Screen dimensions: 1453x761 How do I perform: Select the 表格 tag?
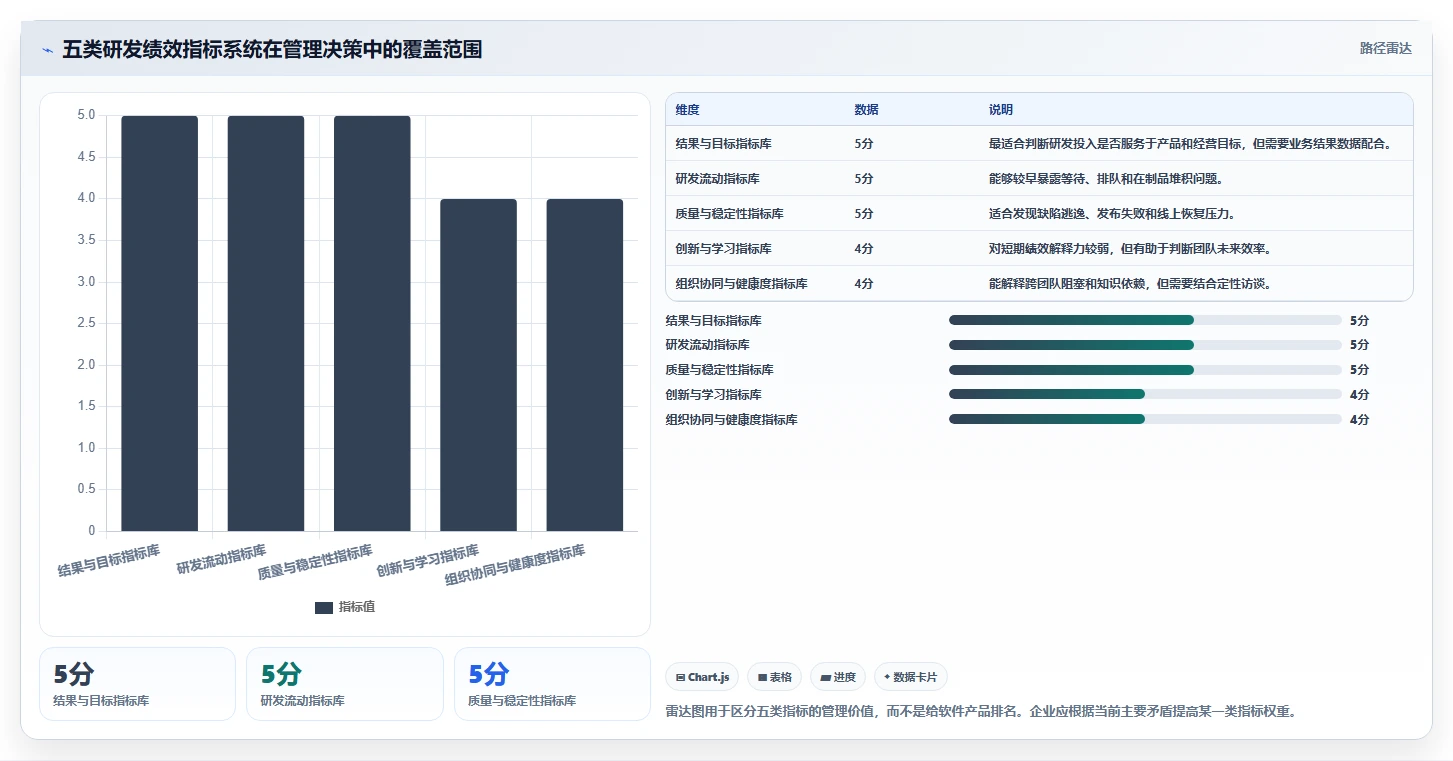775,677
